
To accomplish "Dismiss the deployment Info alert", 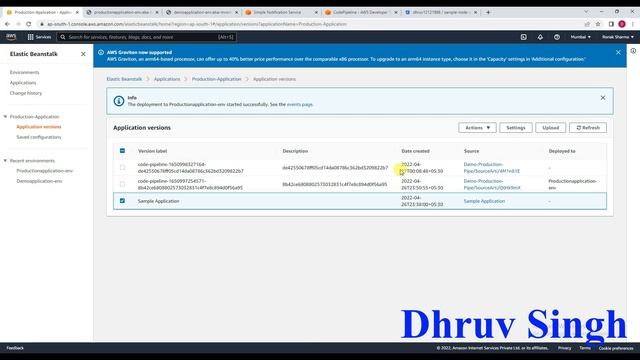I will point(603,98).
